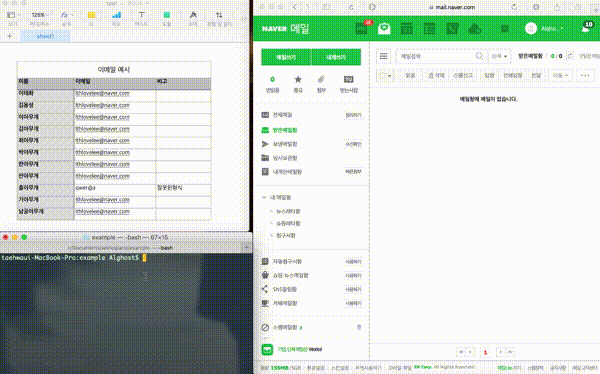Open select-all checkbox dropdown arrow
Viewport: 600px width, 374px height.
click(390, 76)
